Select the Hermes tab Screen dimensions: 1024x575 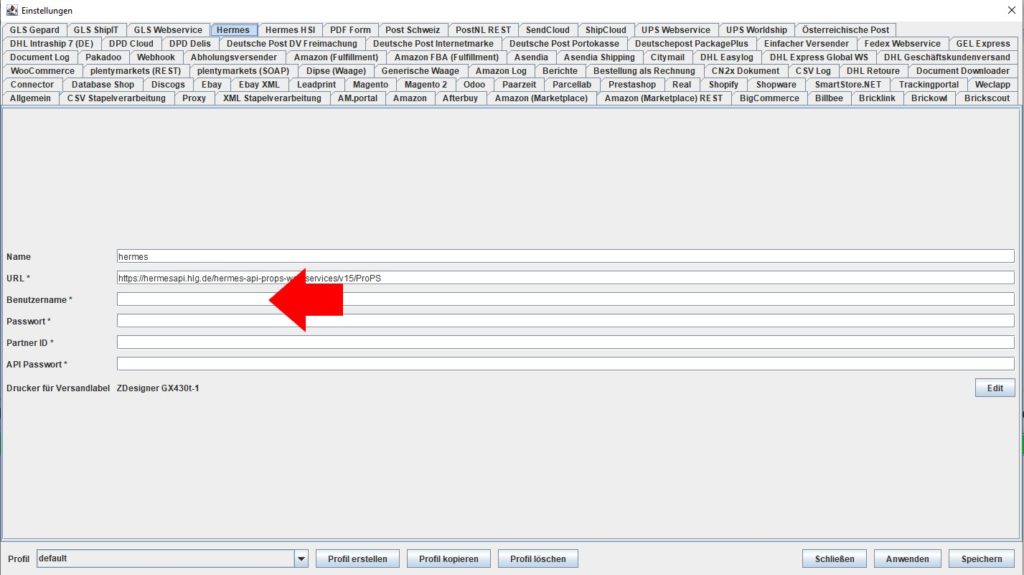233,30
